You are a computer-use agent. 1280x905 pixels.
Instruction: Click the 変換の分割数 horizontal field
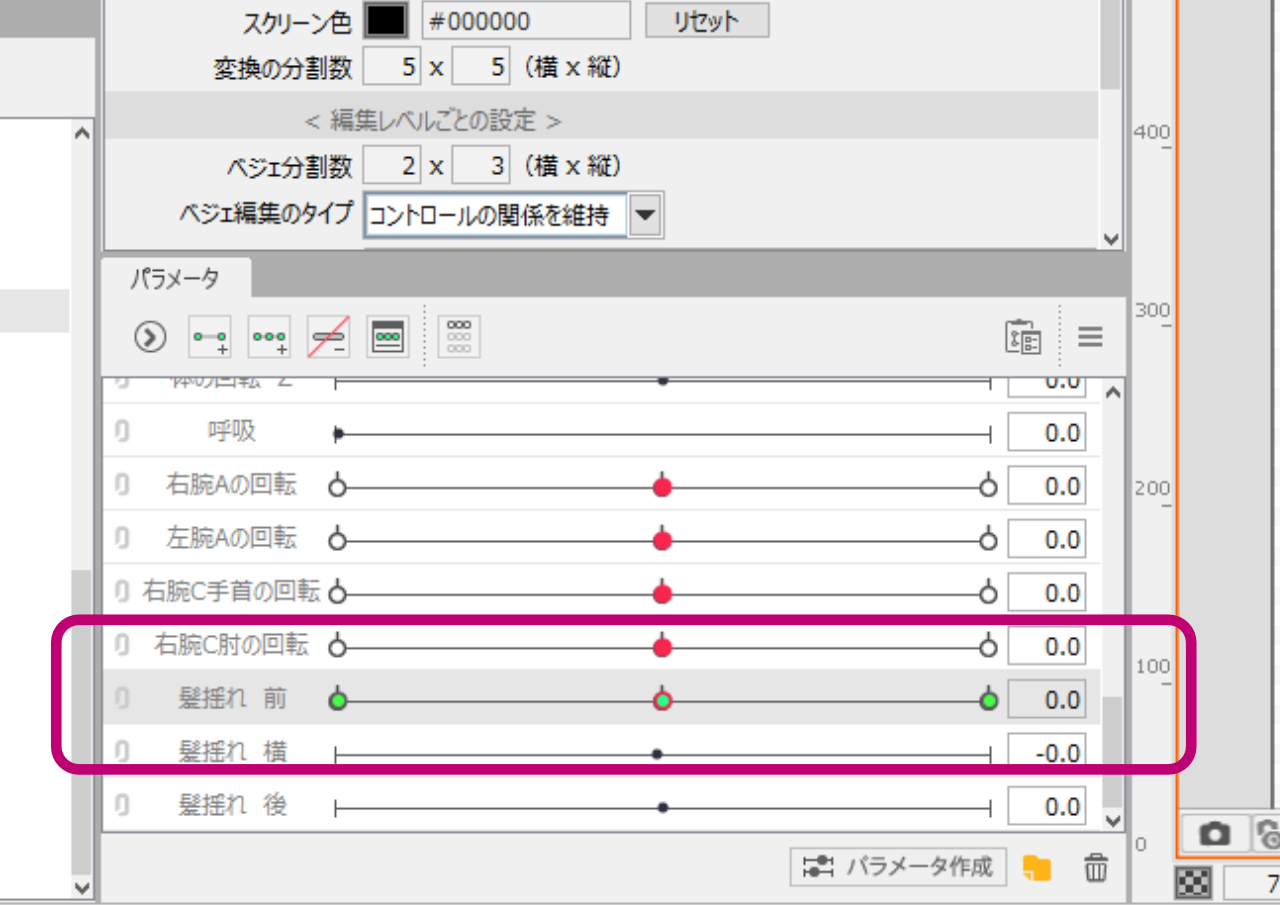(392, 68)
